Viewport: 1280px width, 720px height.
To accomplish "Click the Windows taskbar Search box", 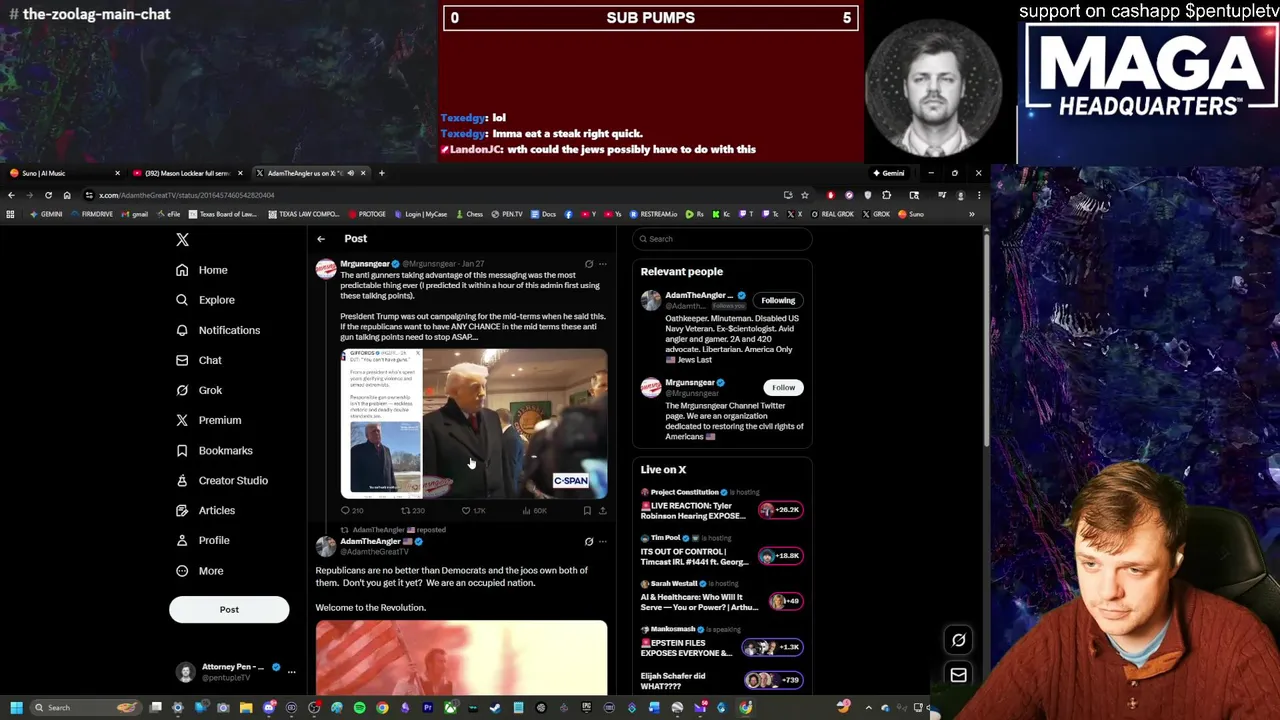I will click(86, 708).
